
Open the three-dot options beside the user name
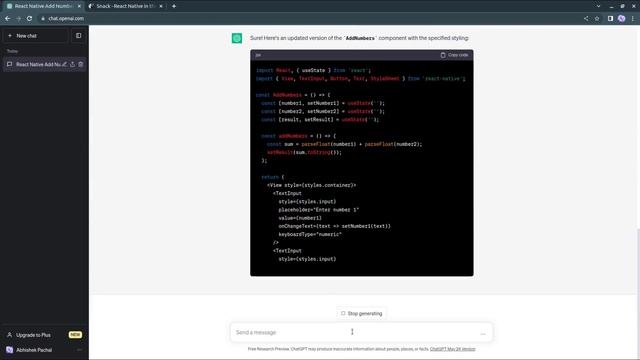[79, 350]
